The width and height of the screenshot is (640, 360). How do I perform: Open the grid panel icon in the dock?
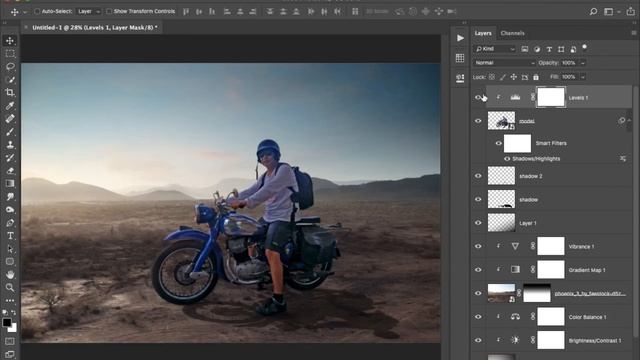(x=460, y=58)
